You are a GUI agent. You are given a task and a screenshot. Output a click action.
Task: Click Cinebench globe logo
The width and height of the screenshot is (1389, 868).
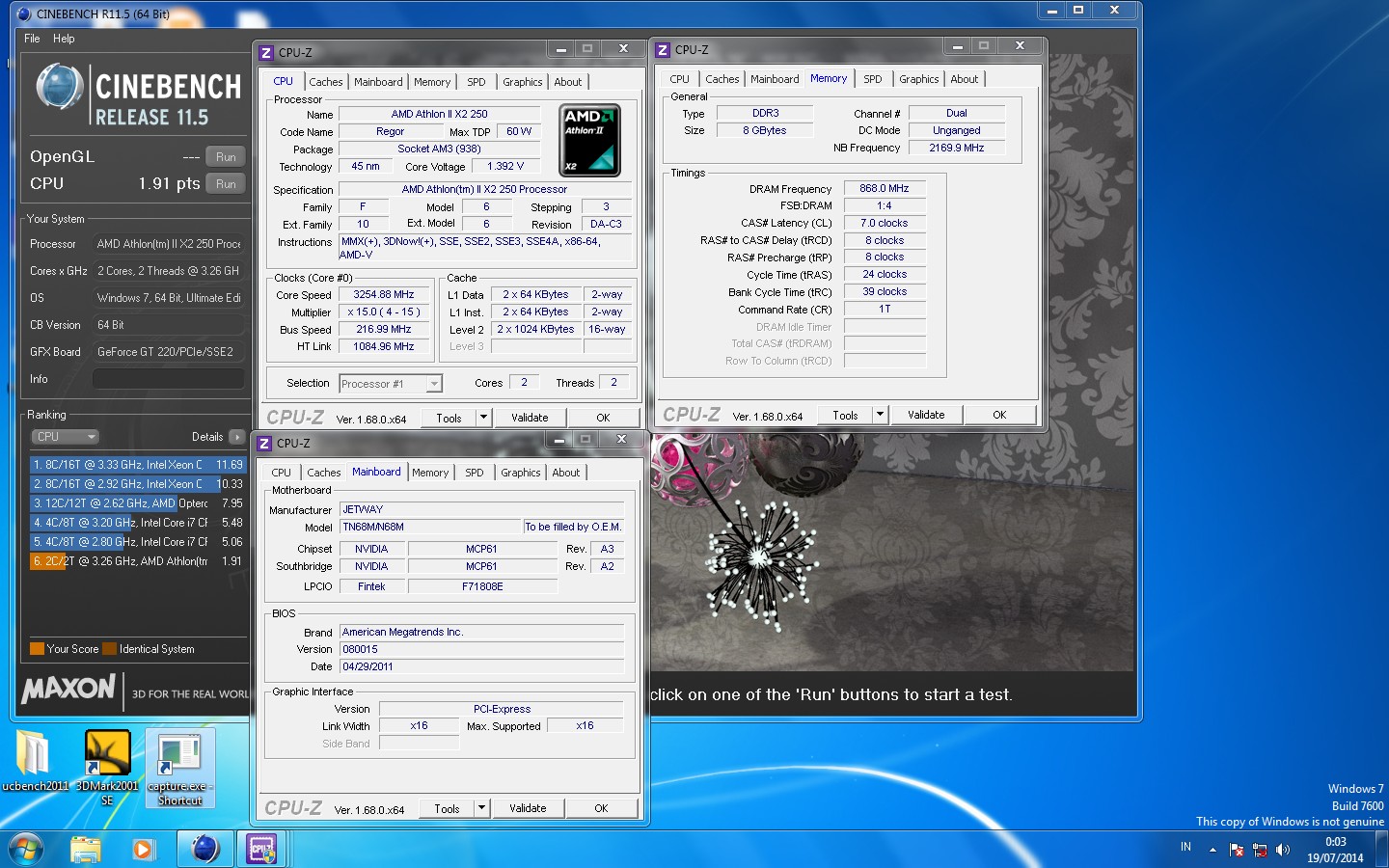tap(60, 88)
